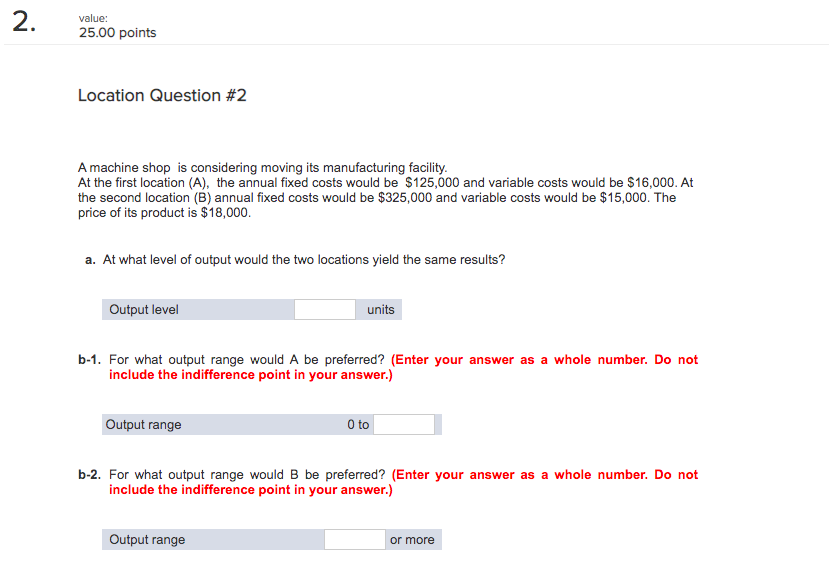Click the "or more" text in part b-2
This screenshot has height=579, width=829.
click(x=412, y=539)
